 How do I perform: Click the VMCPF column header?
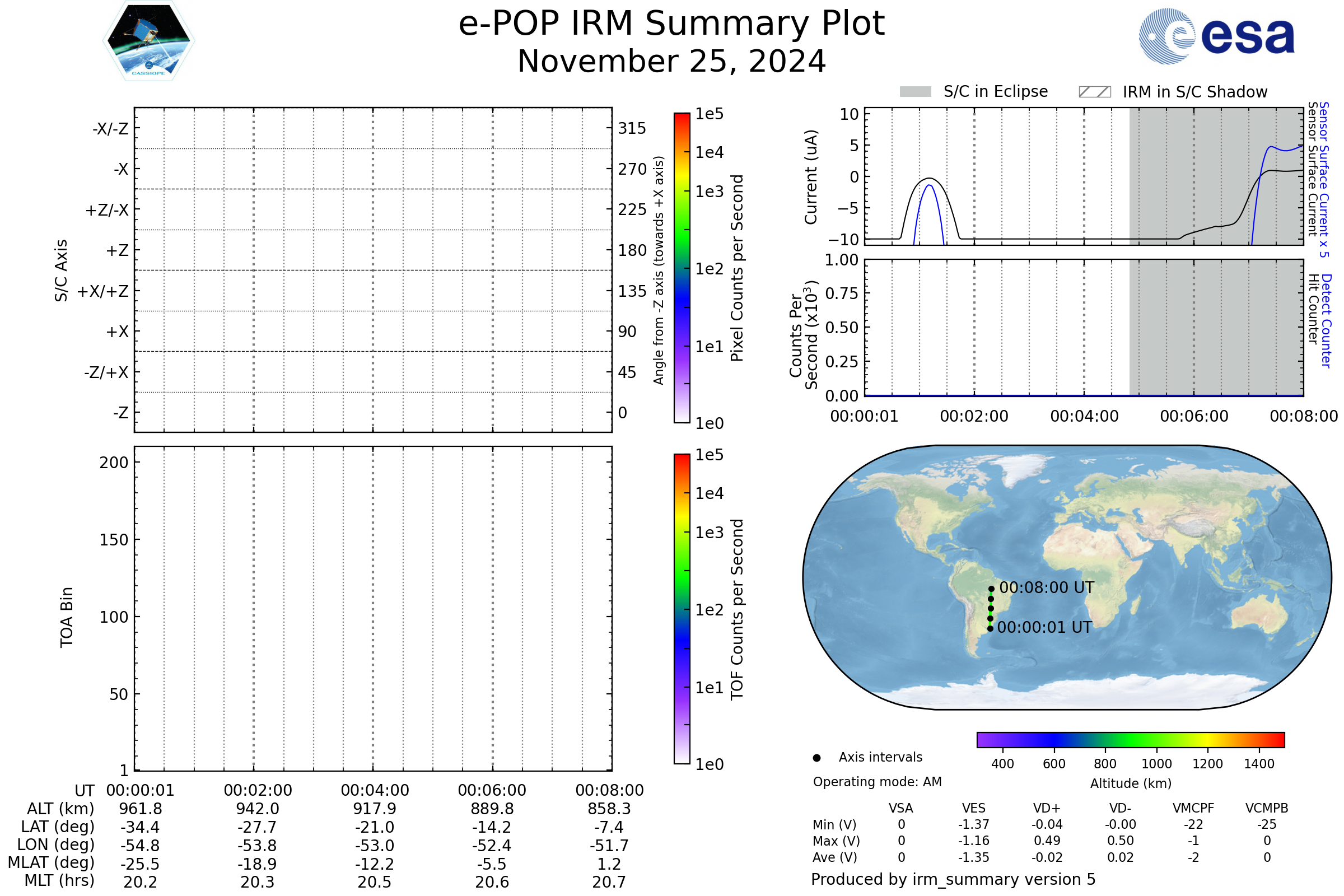(x=1193, y=808)
